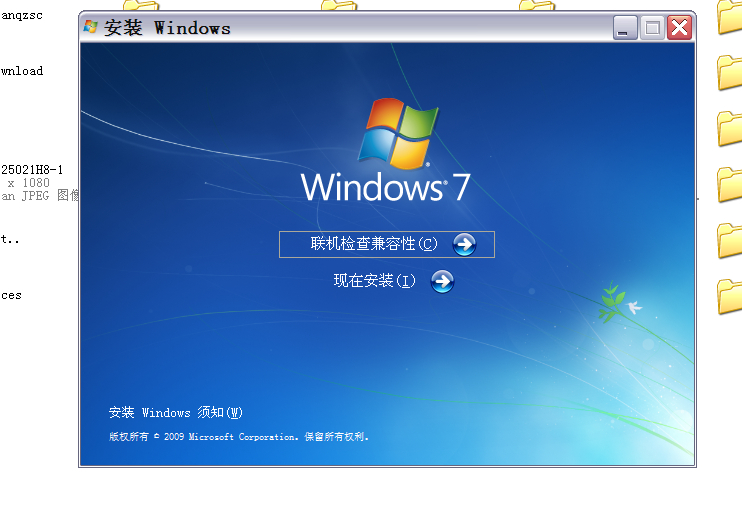Viewport: 742px width, 531px height.
Task: Minimize the 安装 Windows window
Action: pos(625,27)
